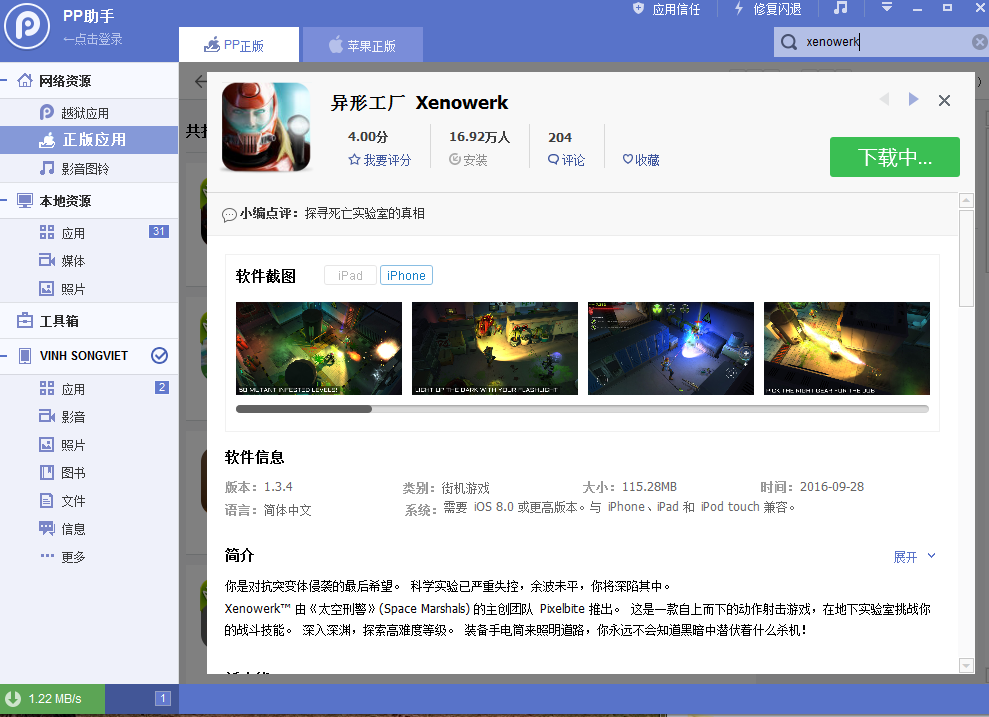This screenshot has width=989, height=717.
Task: Expand the 简介 description with 展开
Action: (x=914, y=557)
